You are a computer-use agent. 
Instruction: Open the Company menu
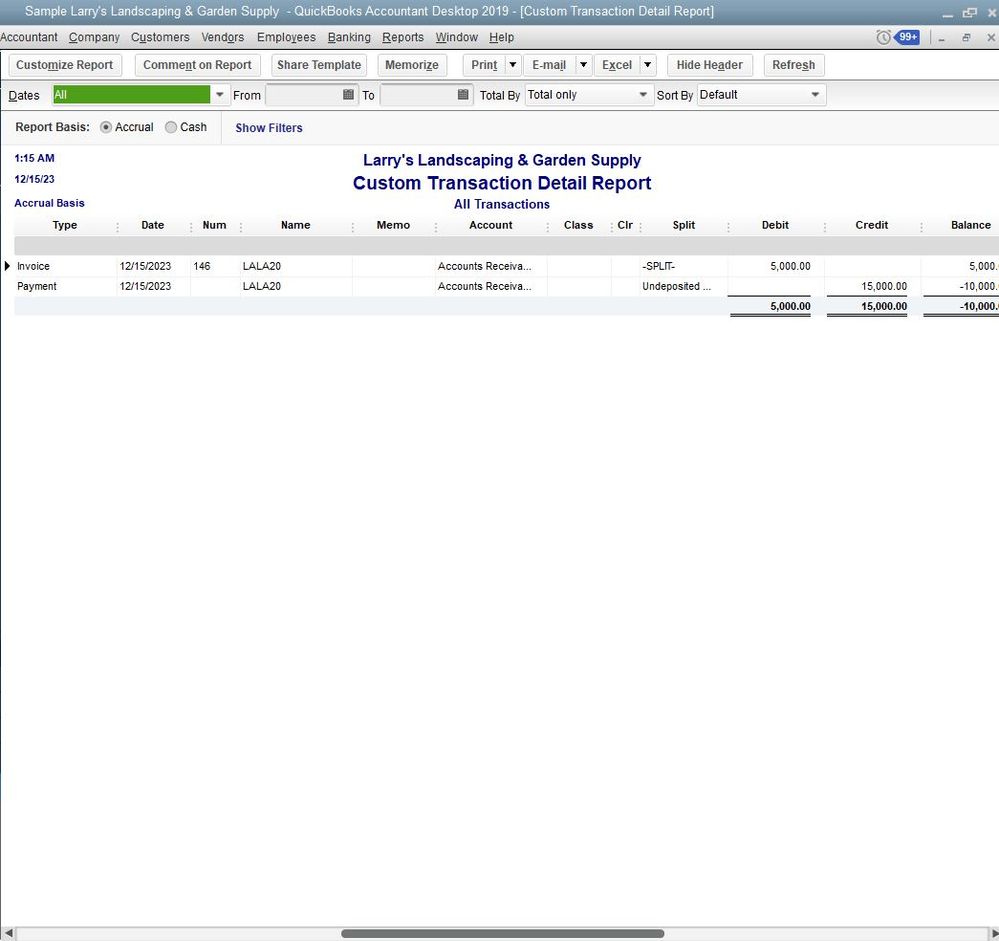coord(94,38)
